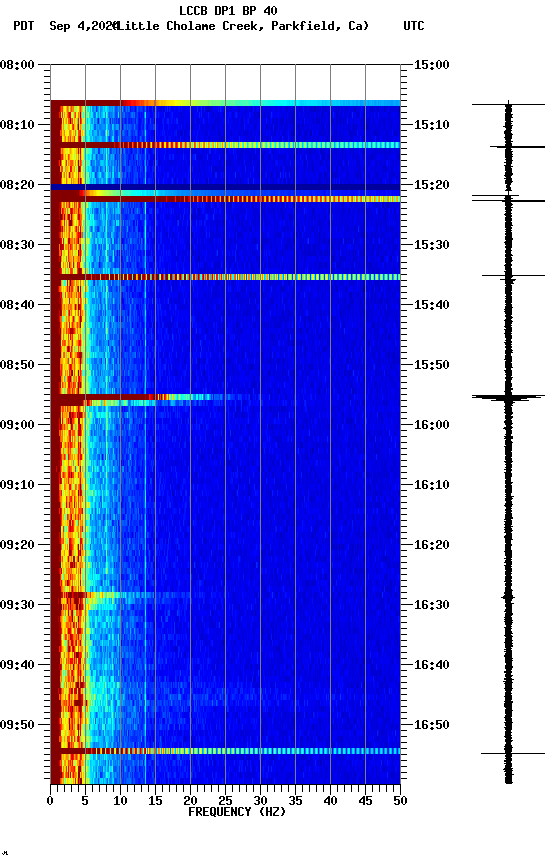552x864 pixels.
Task: Click the 09:50 PDT time label
Action: coord(17,725)
